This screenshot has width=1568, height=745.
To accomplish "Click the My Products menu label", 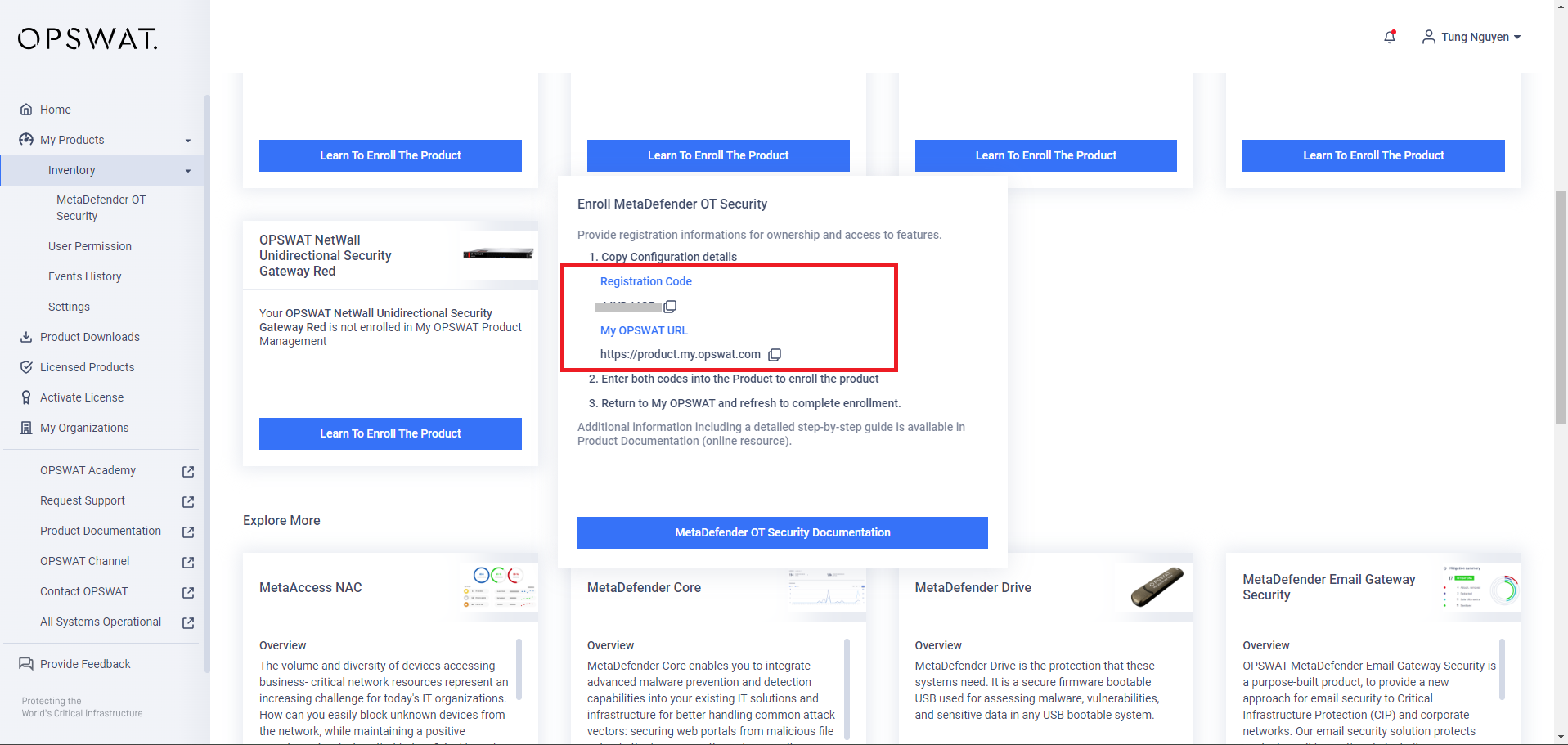I will click(72, 140).
